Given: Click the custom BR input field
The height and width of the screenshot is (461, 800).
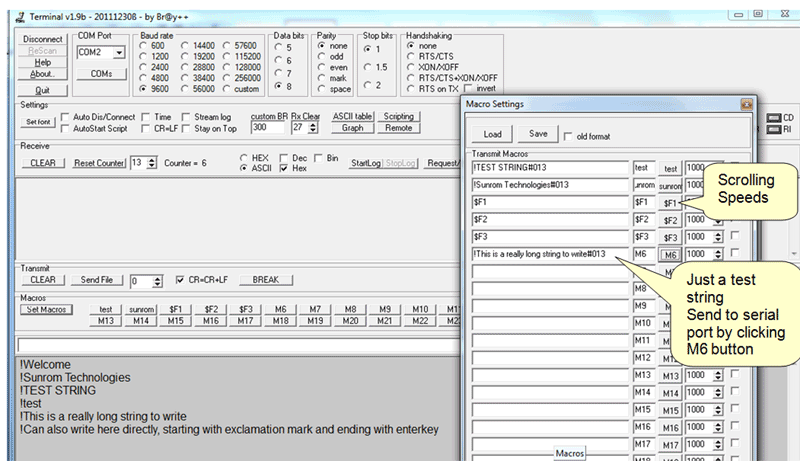Looking at the screenshot, I should (x=267, y=128).
